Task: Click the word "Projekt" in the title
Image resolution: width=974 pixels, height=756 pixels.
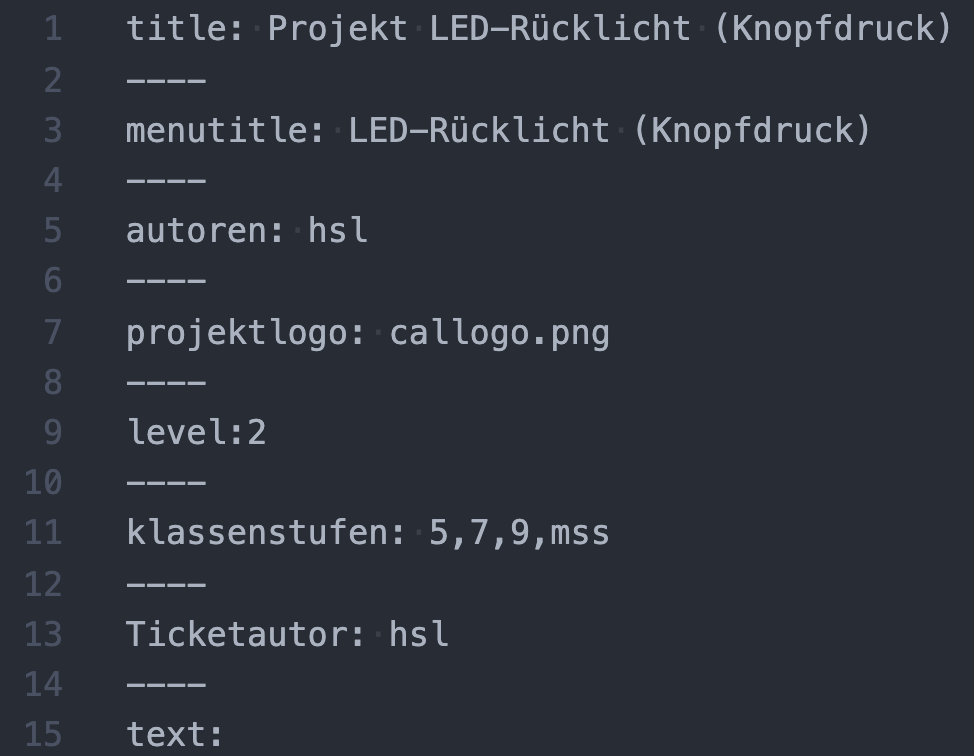Action: coord(337,28)
